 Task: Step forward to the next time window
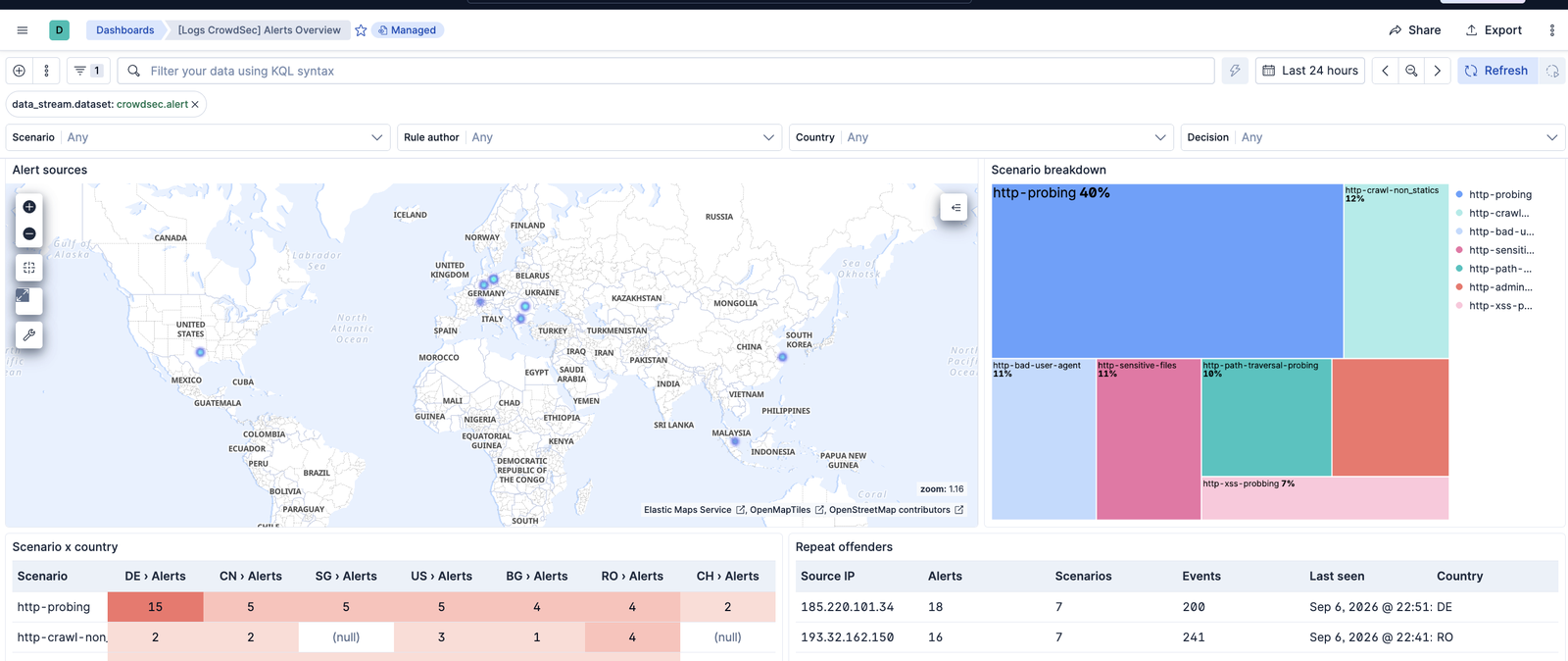[x=1437, y=71]
